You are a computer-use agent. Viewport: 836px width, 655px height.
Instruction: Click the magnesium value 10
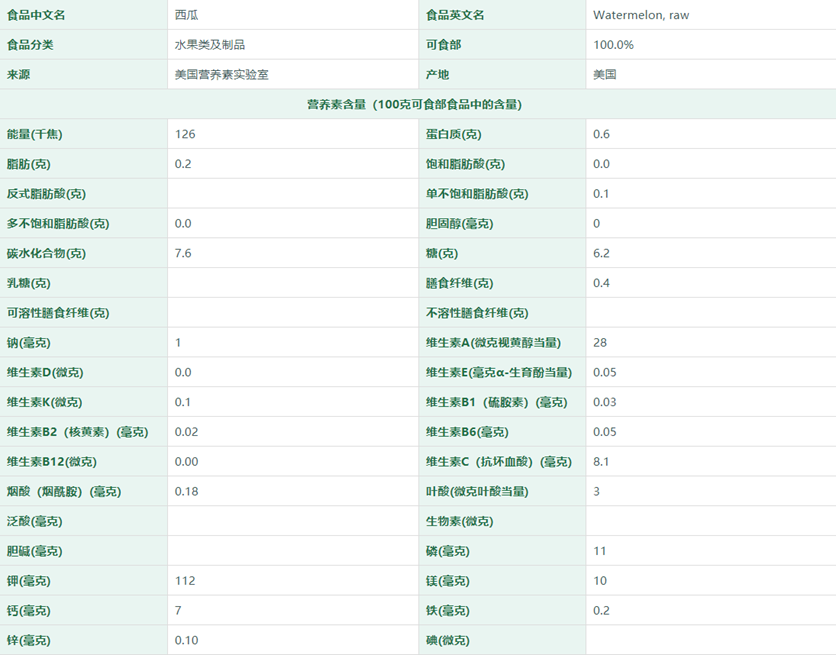pyautogui.click(x=600, y=581)
